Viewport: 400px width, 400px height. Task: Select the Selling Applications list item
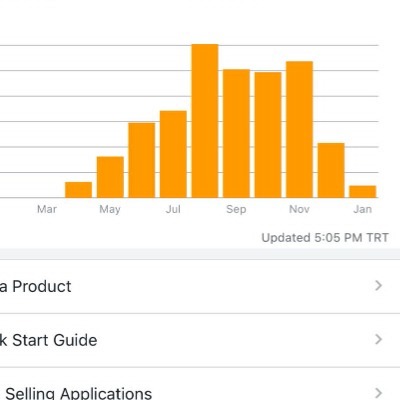pyautogui.click(x=200, y=384)
